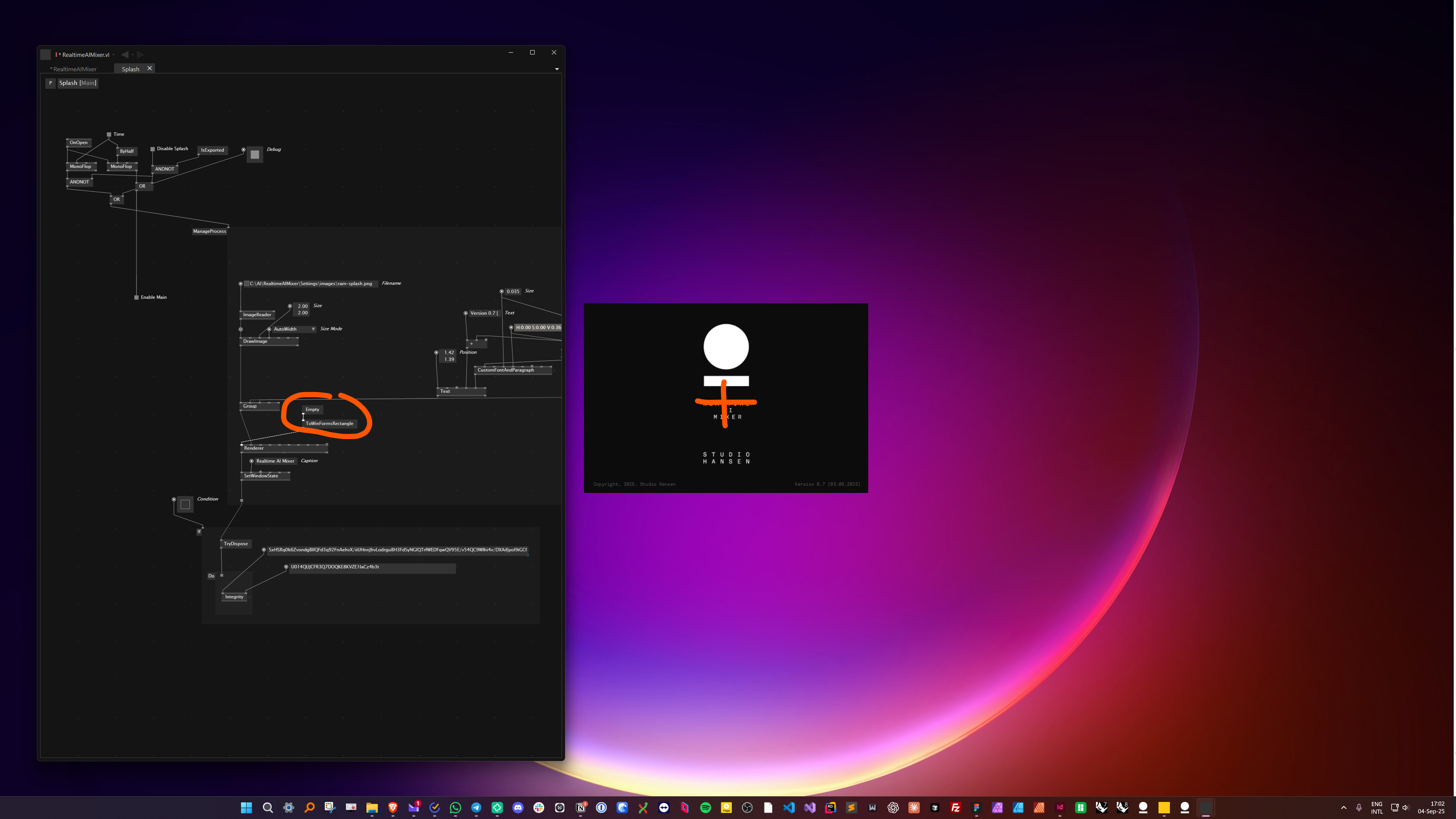Open the AutoWidth Size Mode dropdown
This screenshot has width=1456, height=819.
coord(313,329)
